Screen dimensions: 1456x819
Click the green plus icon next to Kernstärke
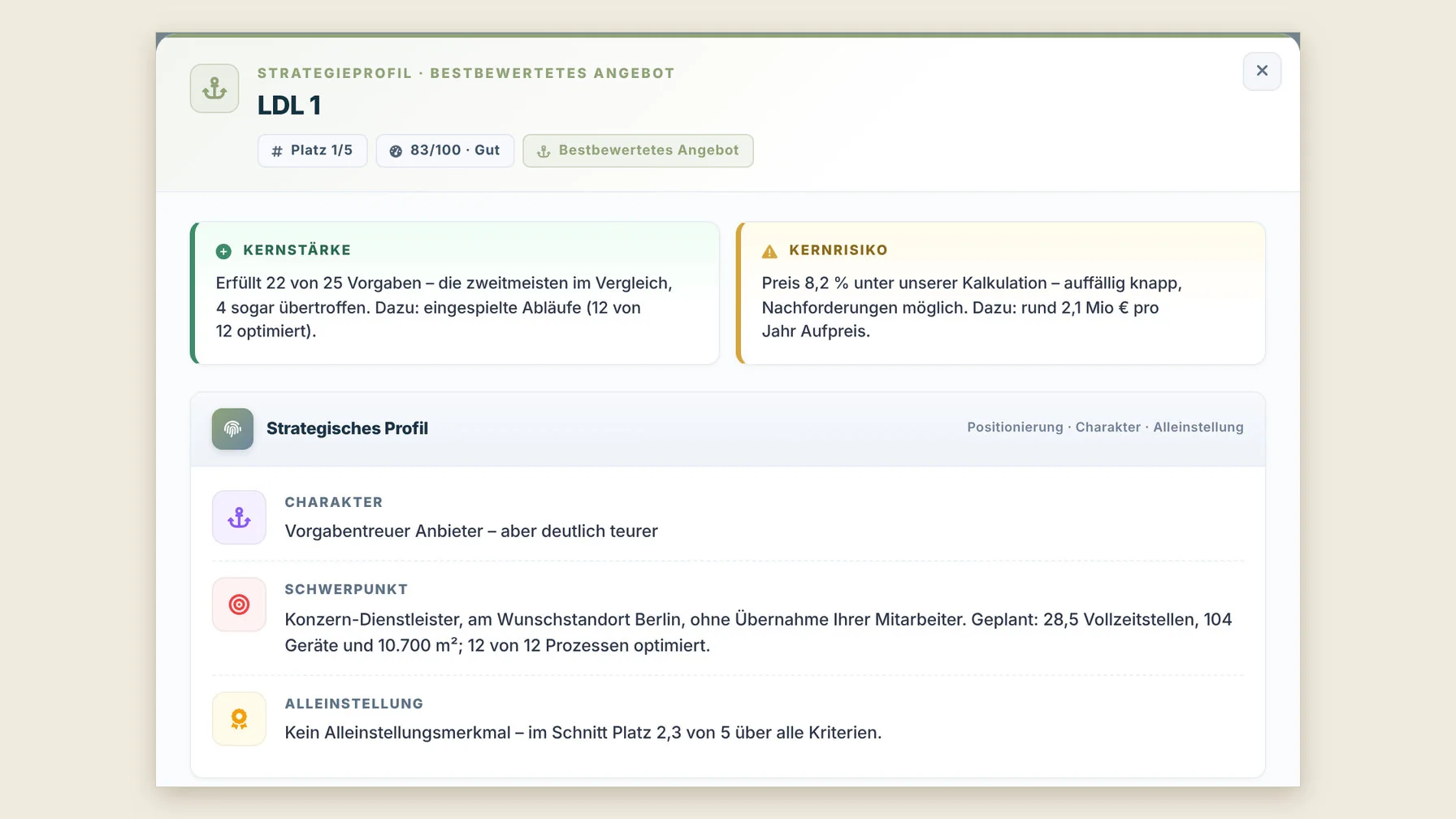tap(223, 251)
